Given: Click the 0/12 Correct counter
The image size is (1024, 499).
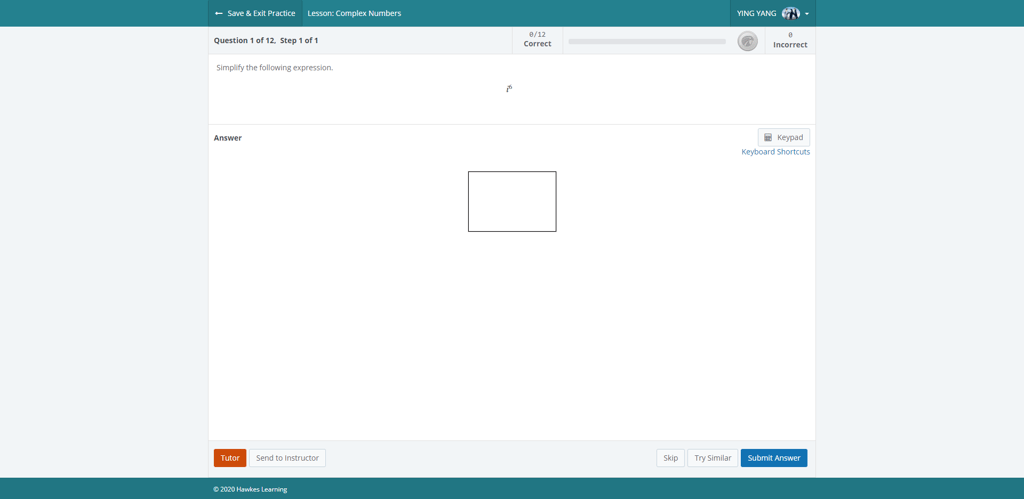Looking at the screenshot, I should 537,40.
